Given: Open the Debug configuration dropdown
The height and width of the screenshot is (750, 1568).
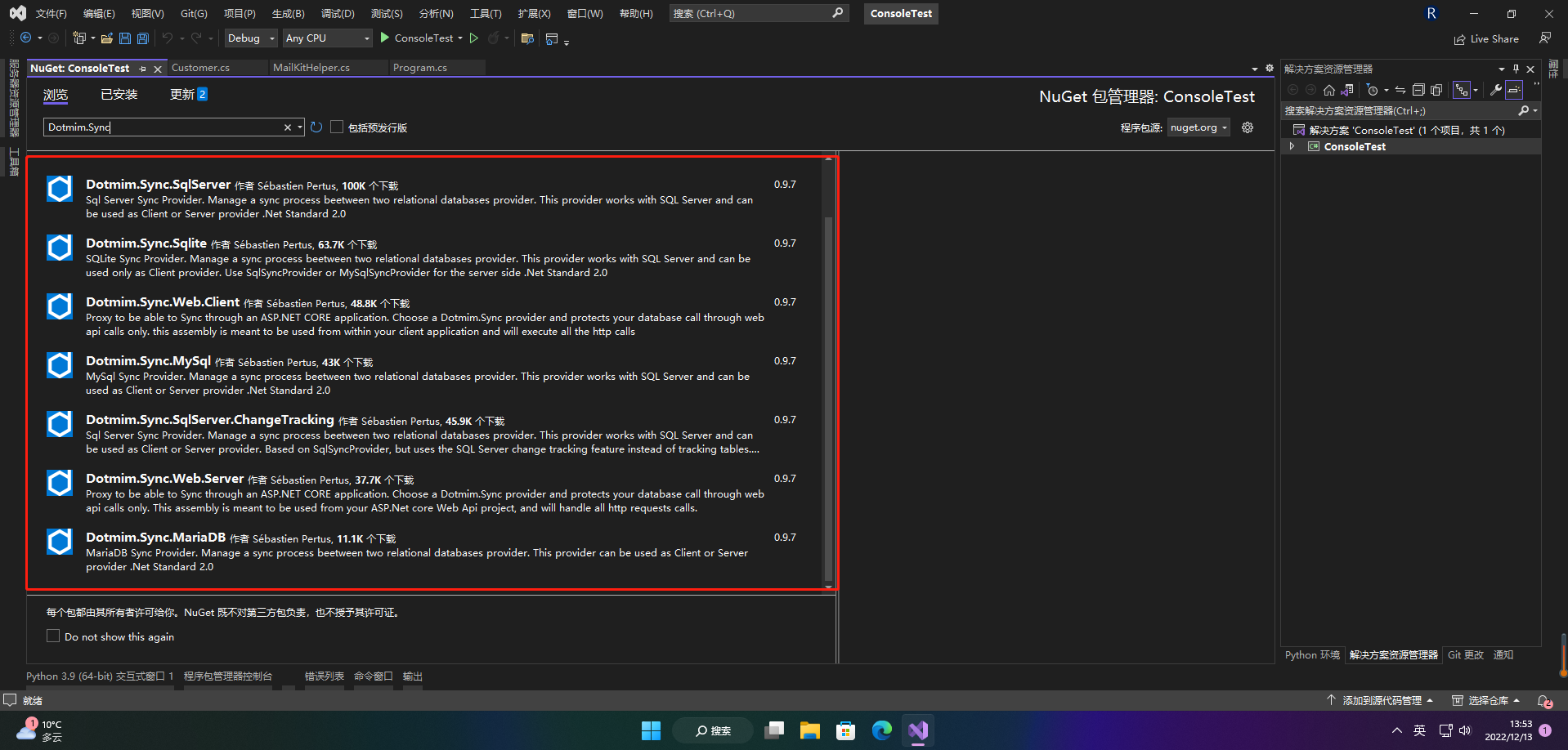Looking at the screenshot, I should pyautogui.click(x=251, y=38).
